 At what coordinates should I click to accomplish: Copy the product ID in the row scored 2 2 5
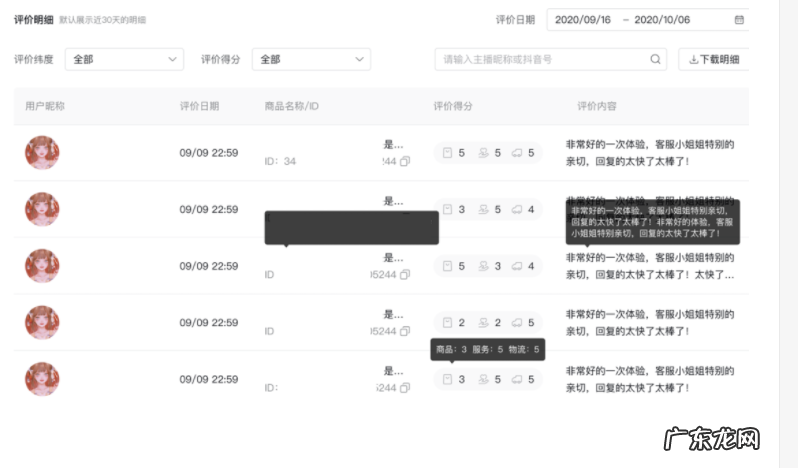pyautogui.click(x=405, y=331)
